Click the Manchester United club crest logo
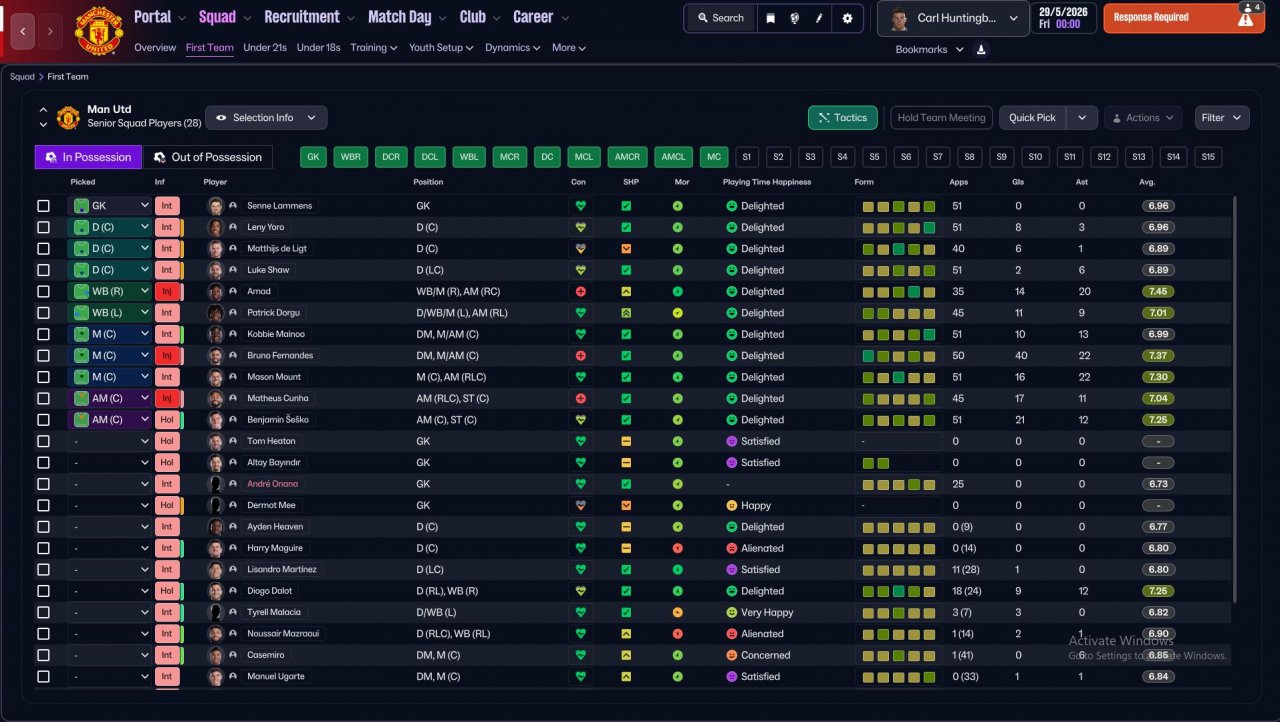The image size is (1280, 722). tap(98, 31)
